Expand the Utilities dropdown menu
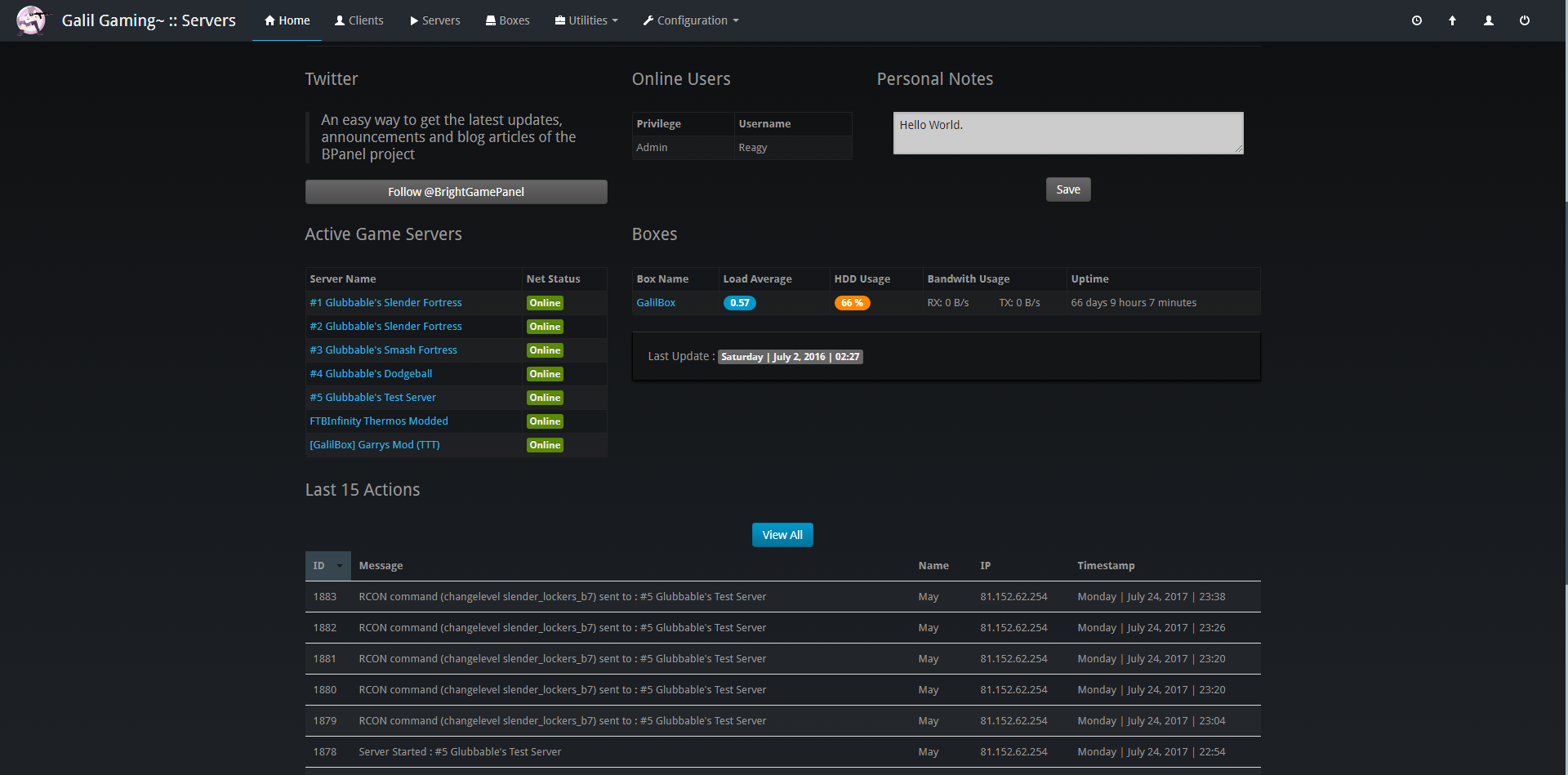1568x775 pixels. tap(586, 20)
